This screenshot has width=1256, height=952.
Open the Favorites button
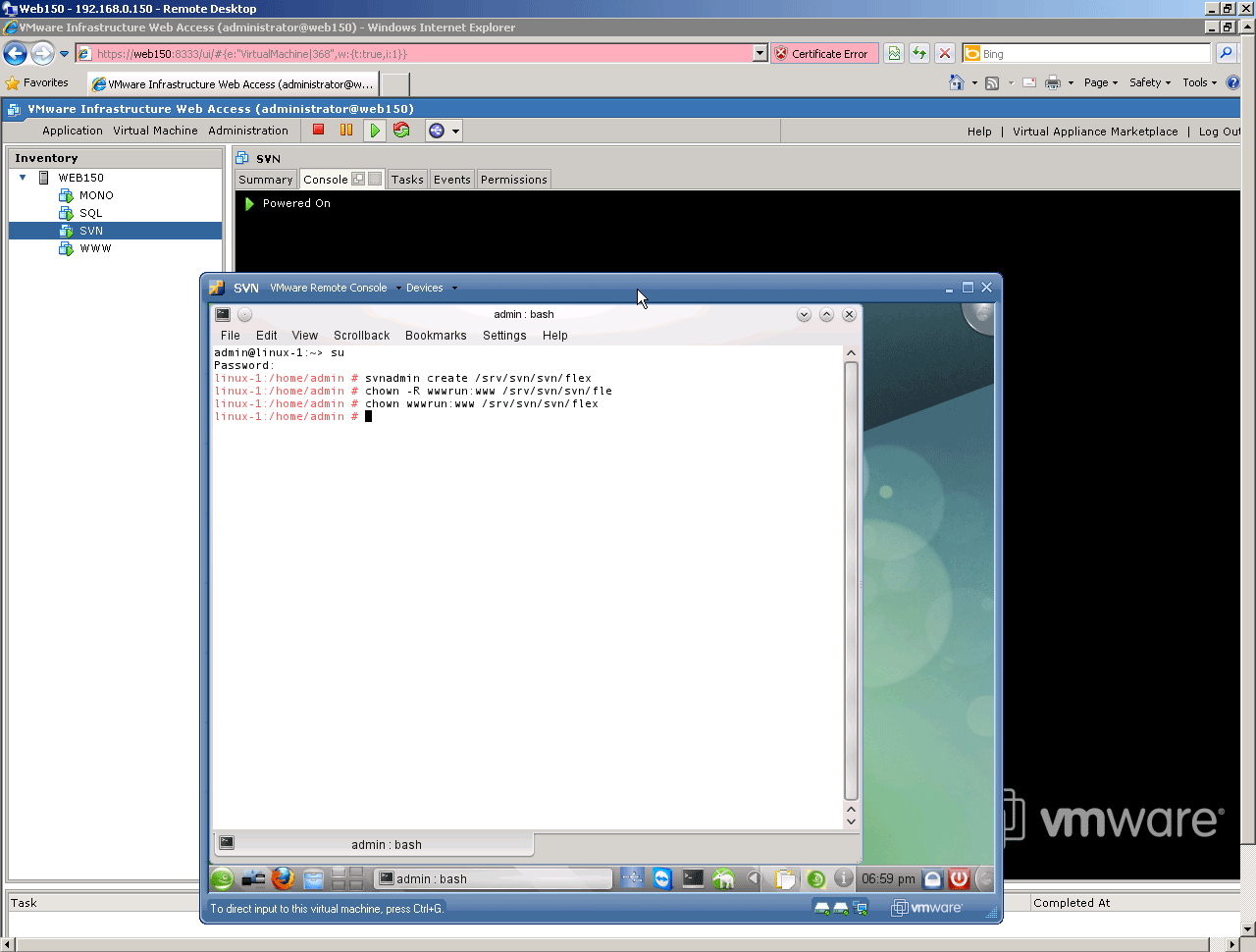[x=37, y=83]
